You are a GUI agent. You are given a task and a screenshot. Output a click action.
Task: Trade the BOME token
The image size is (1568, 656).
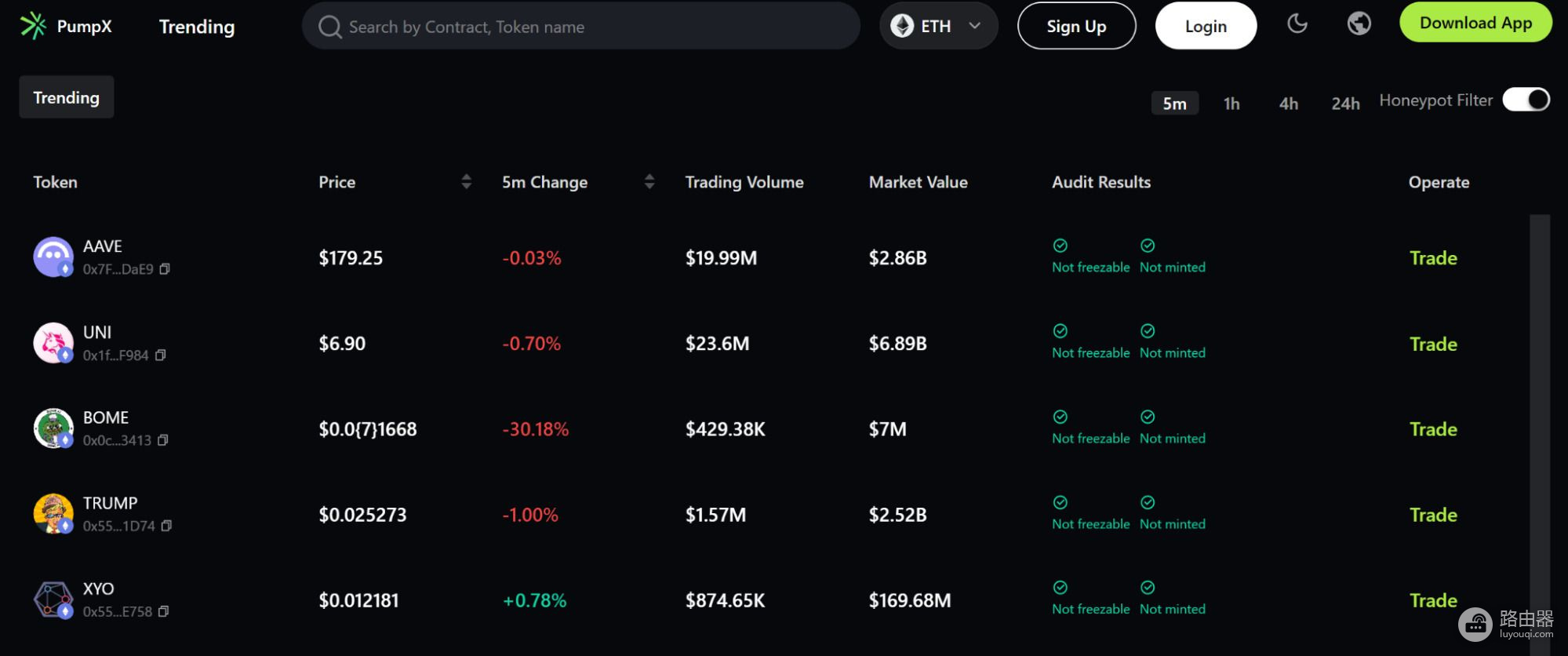pos(1433,429)
